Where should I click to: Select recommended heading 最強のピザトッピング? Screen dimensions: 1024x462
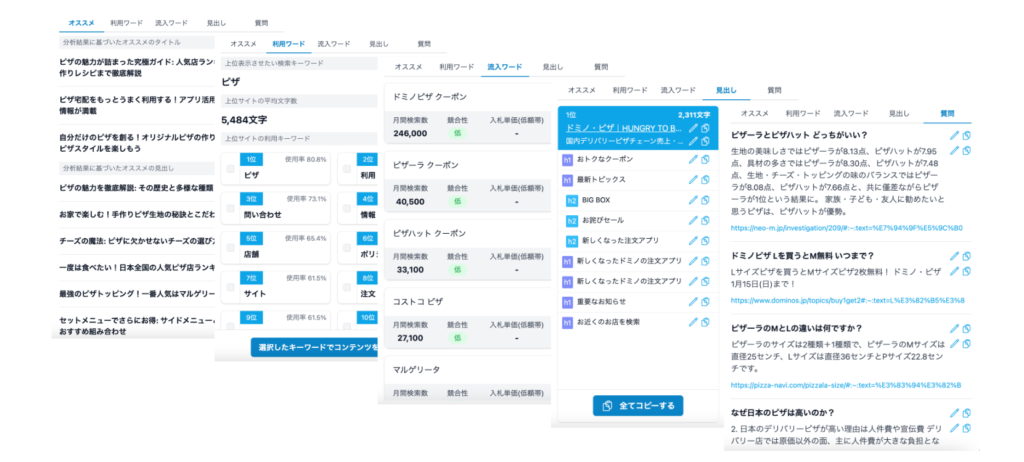(x=136, y=294)
